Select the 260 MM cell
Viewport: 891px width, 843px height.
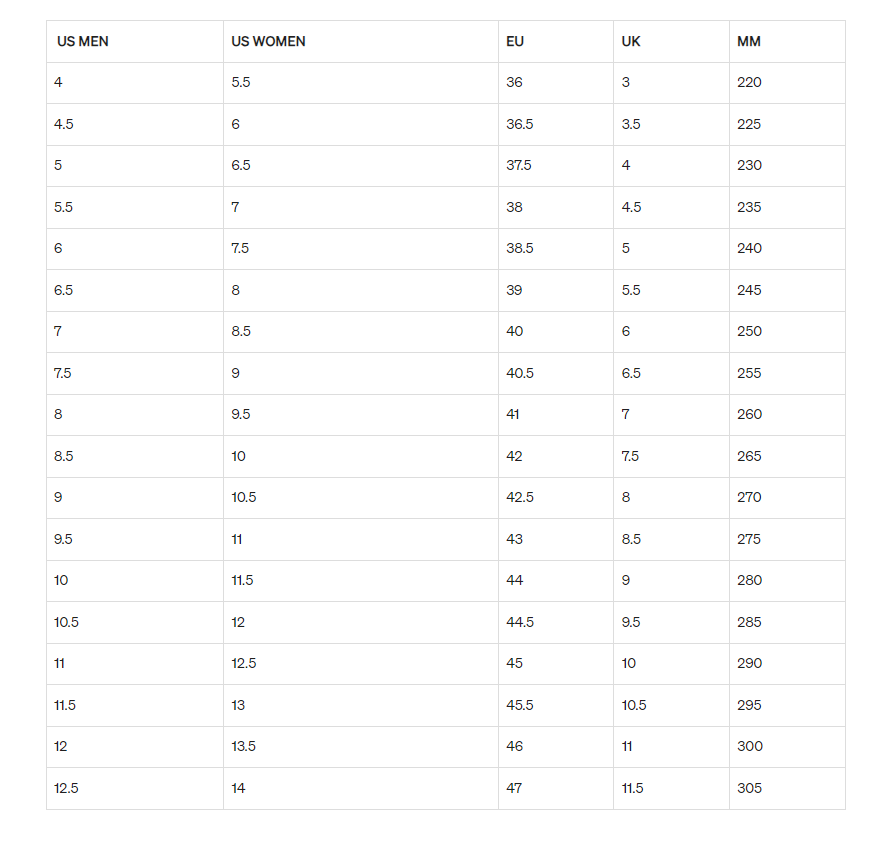(749, 414)
